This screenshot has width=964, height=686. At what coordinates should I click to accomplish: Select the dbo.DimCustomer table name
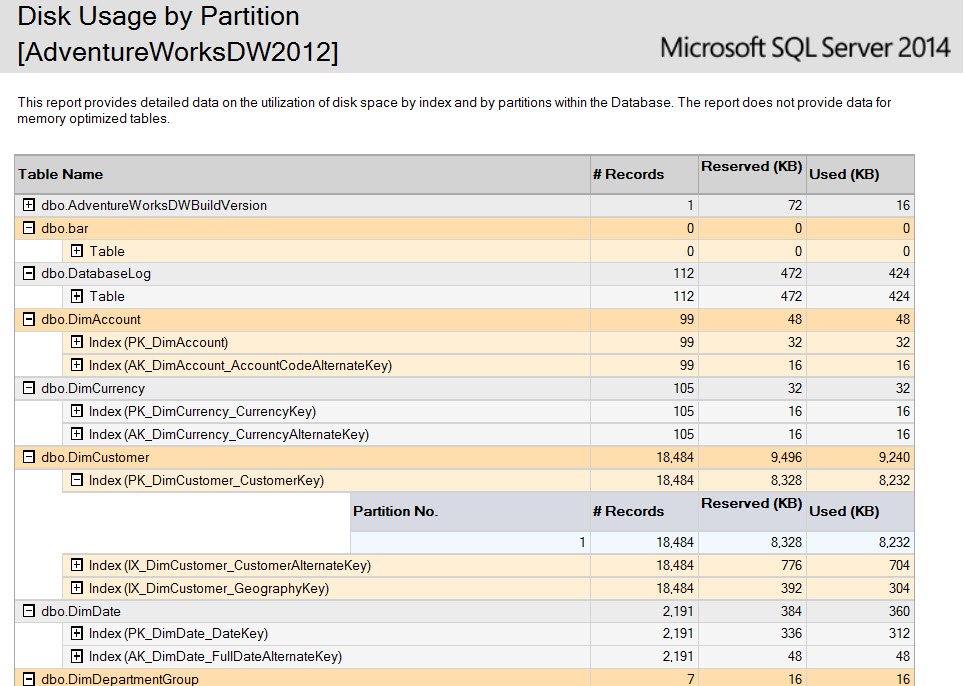click(x=95, y=457)
